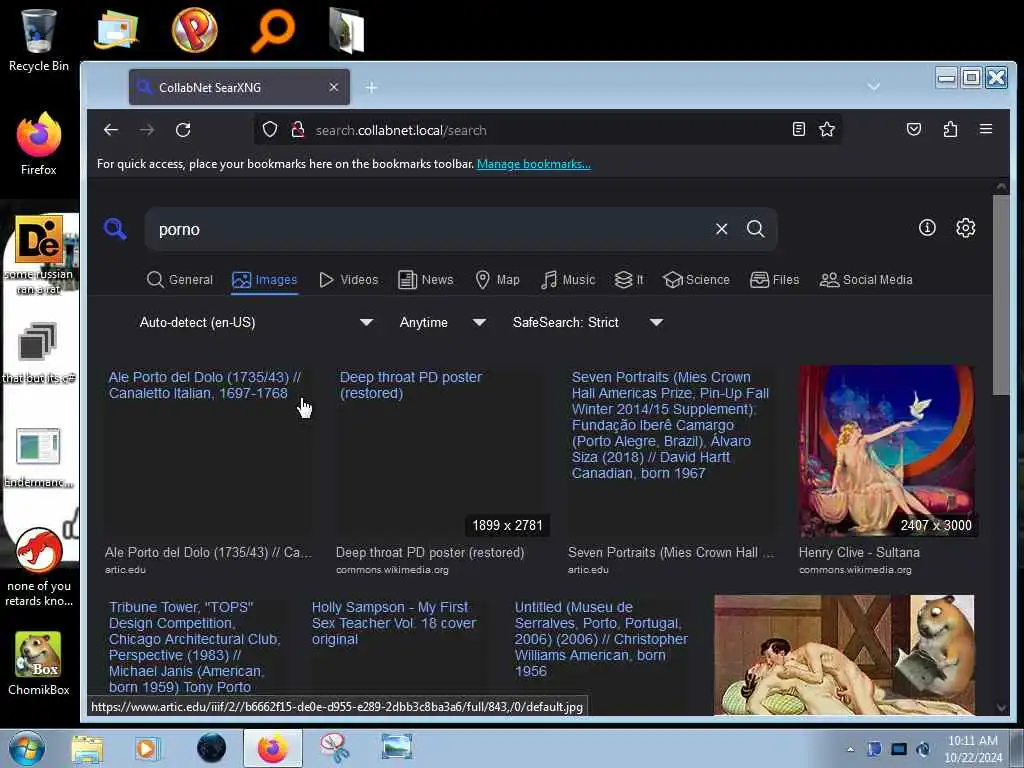Open the Firefox hamburger application menu
Viewport: 1024px width, 768px height.
pyautogui.click(x=986, y=129)
